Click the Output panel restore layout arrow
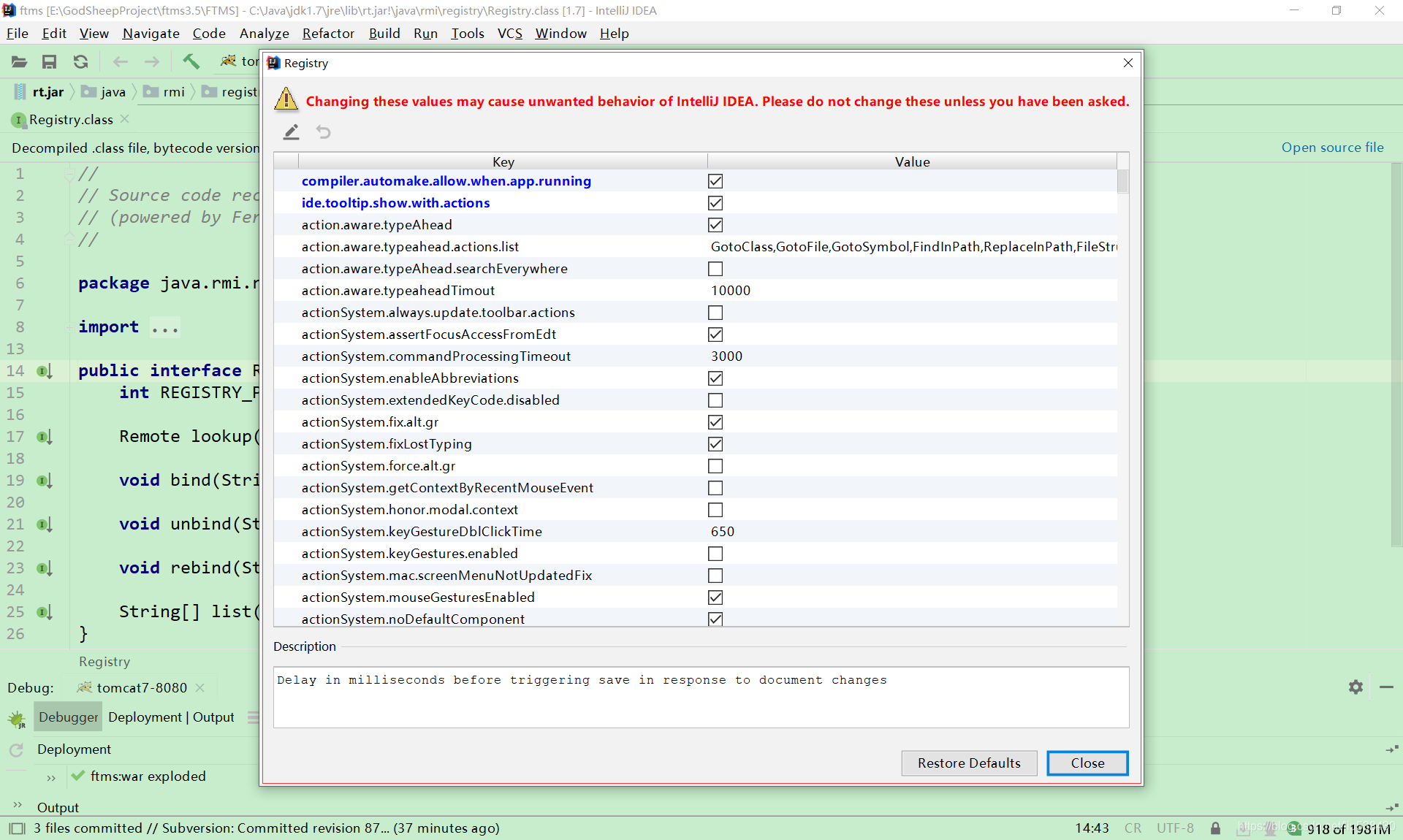This screenshot has width=1403, height=840. [x=1391, y=807]
